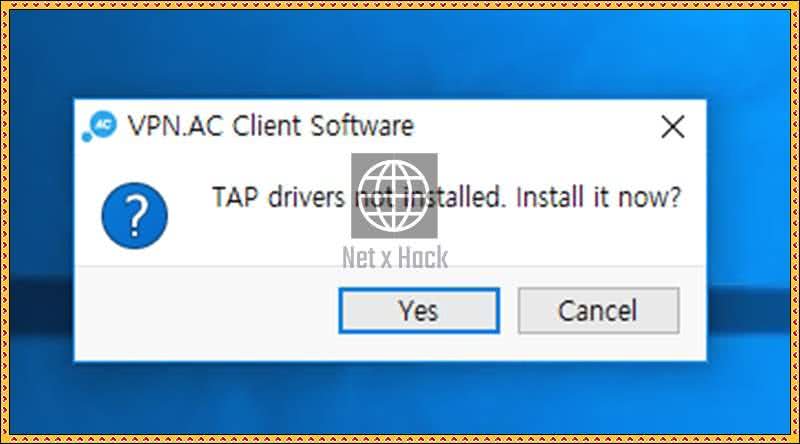The width and height of the screenshot is (800, 444).
Task: Click the word 'installed' in the message
Action: coord(453,198)
